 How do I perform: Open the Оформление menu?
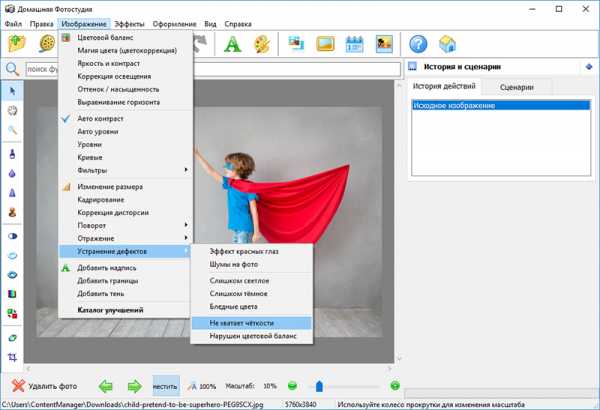174,24
